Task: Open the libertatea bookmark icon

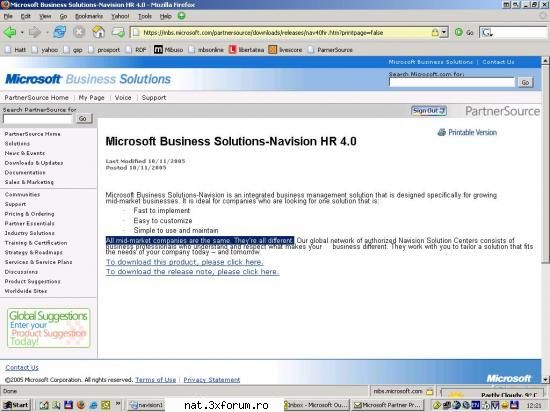Action: click(x=233, y=50)
